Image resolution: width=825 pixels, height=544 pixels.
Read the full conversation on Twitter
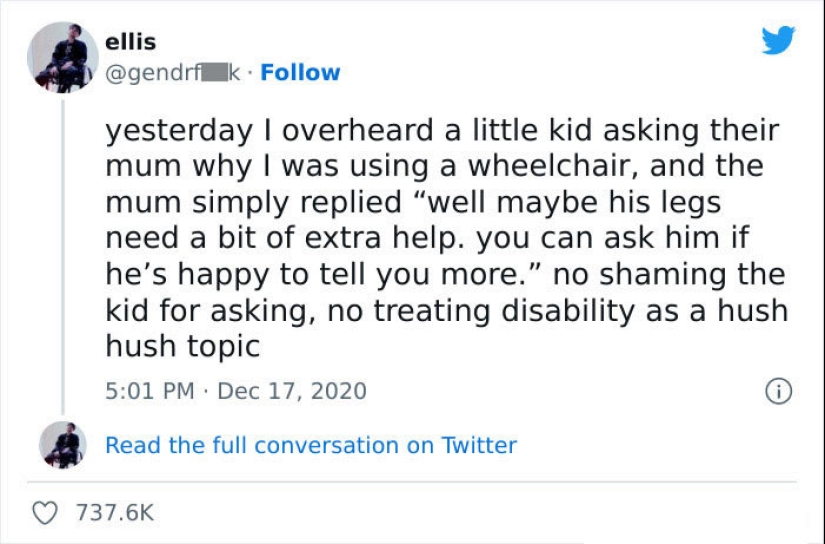tap(311, 445)
